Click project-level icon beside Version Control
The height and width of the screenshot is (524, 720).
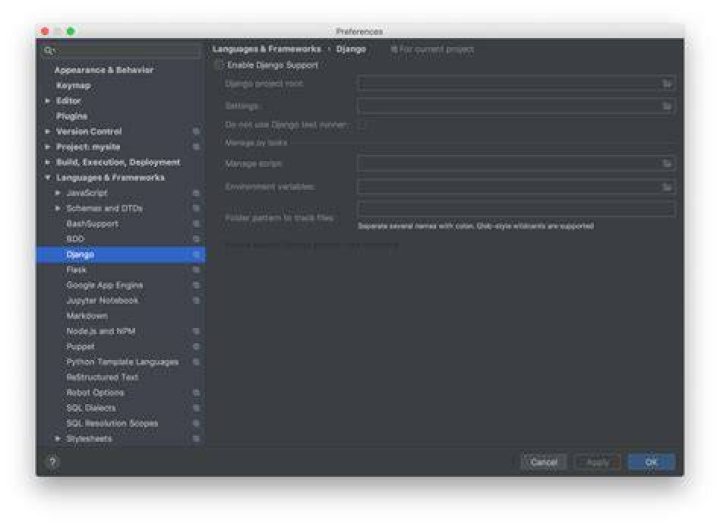coord(196,131)
